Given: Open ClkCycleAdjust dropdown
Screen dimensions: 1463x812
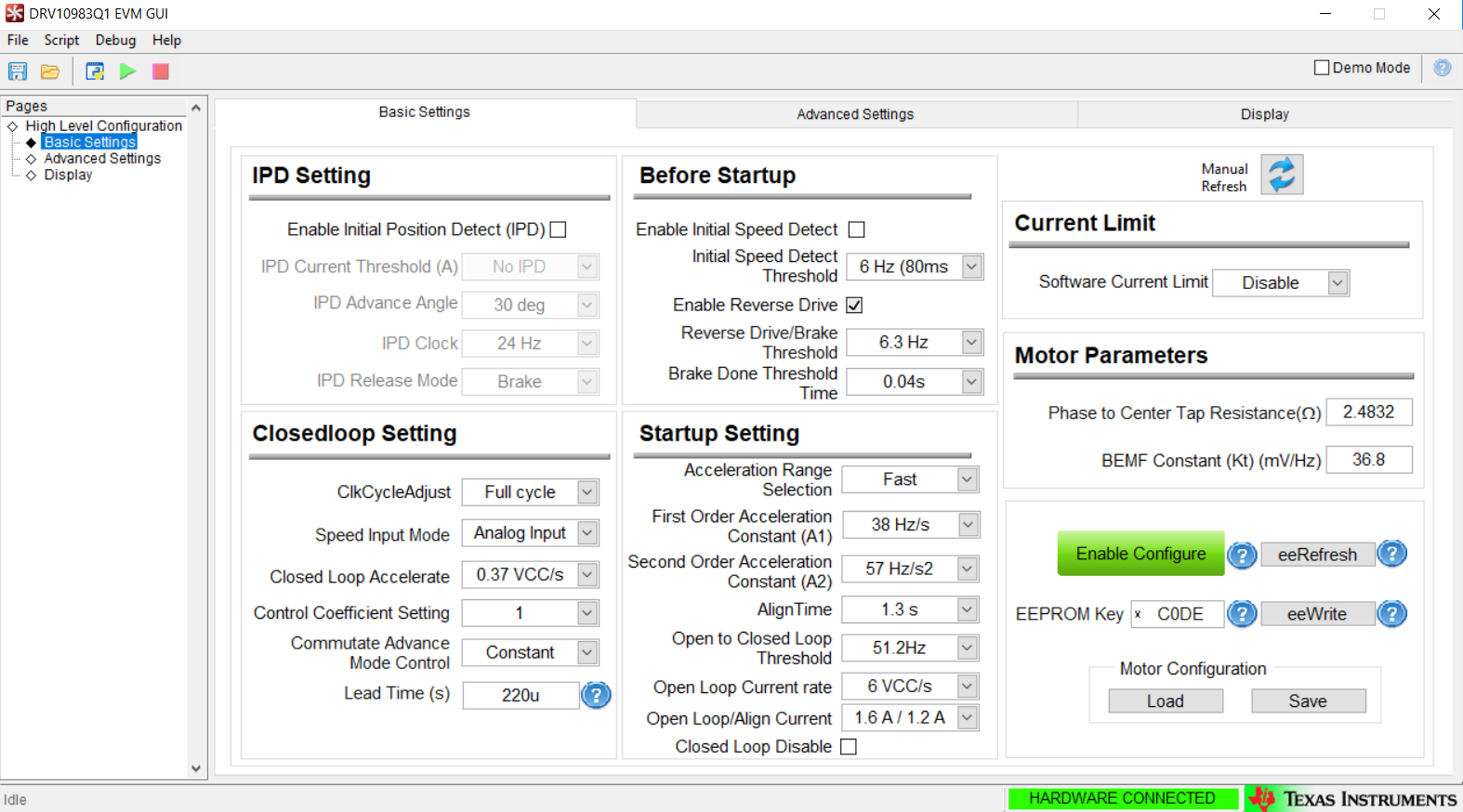Looking at the screenshot, I should pyautogui.click(x=531, y=492).
